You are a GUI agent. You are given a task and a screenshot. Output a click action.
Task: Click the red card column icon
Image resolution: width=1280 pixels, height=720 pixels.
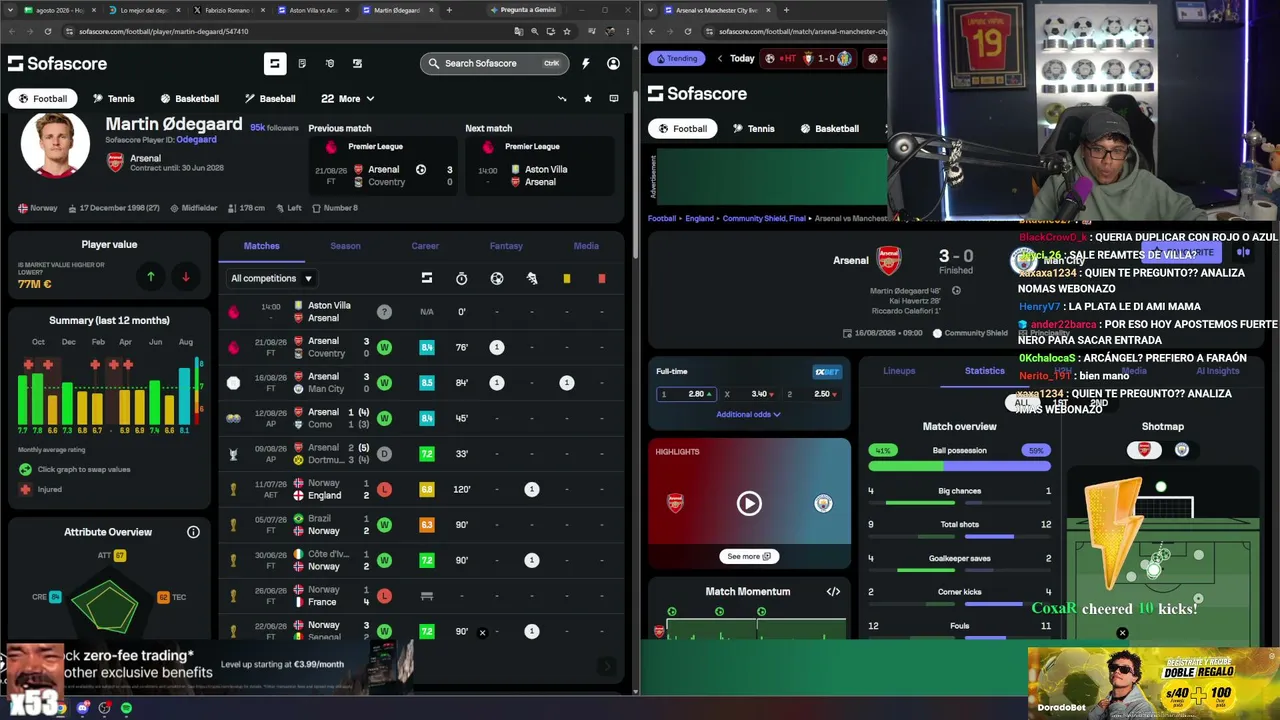click(602, 278)
